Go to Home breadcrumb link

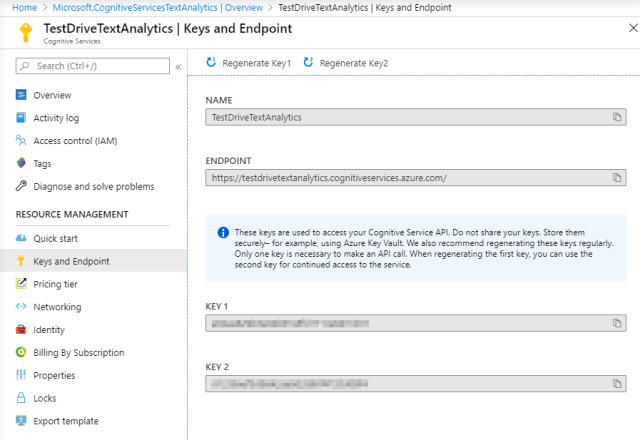pos(24,7)
